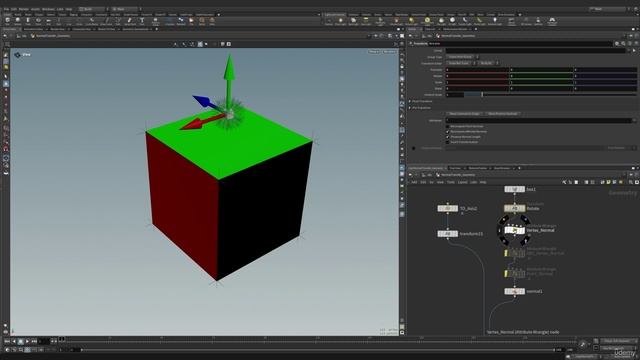Select the Tube shelf tool
640x360 pixels.
(x=28, y=21)
